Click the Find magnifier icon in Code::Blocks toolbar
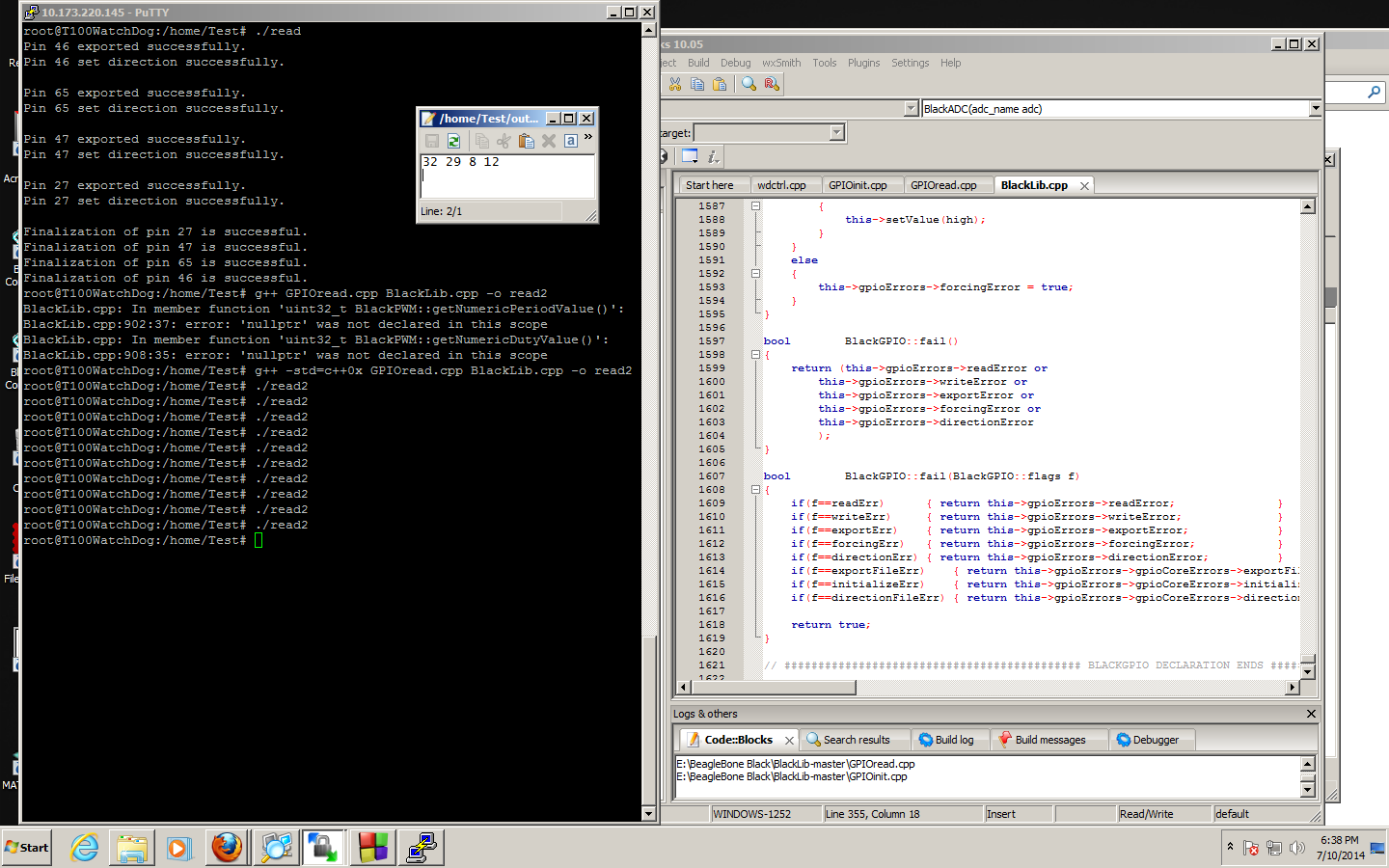The image size is (1389, 868). point(749,85)
